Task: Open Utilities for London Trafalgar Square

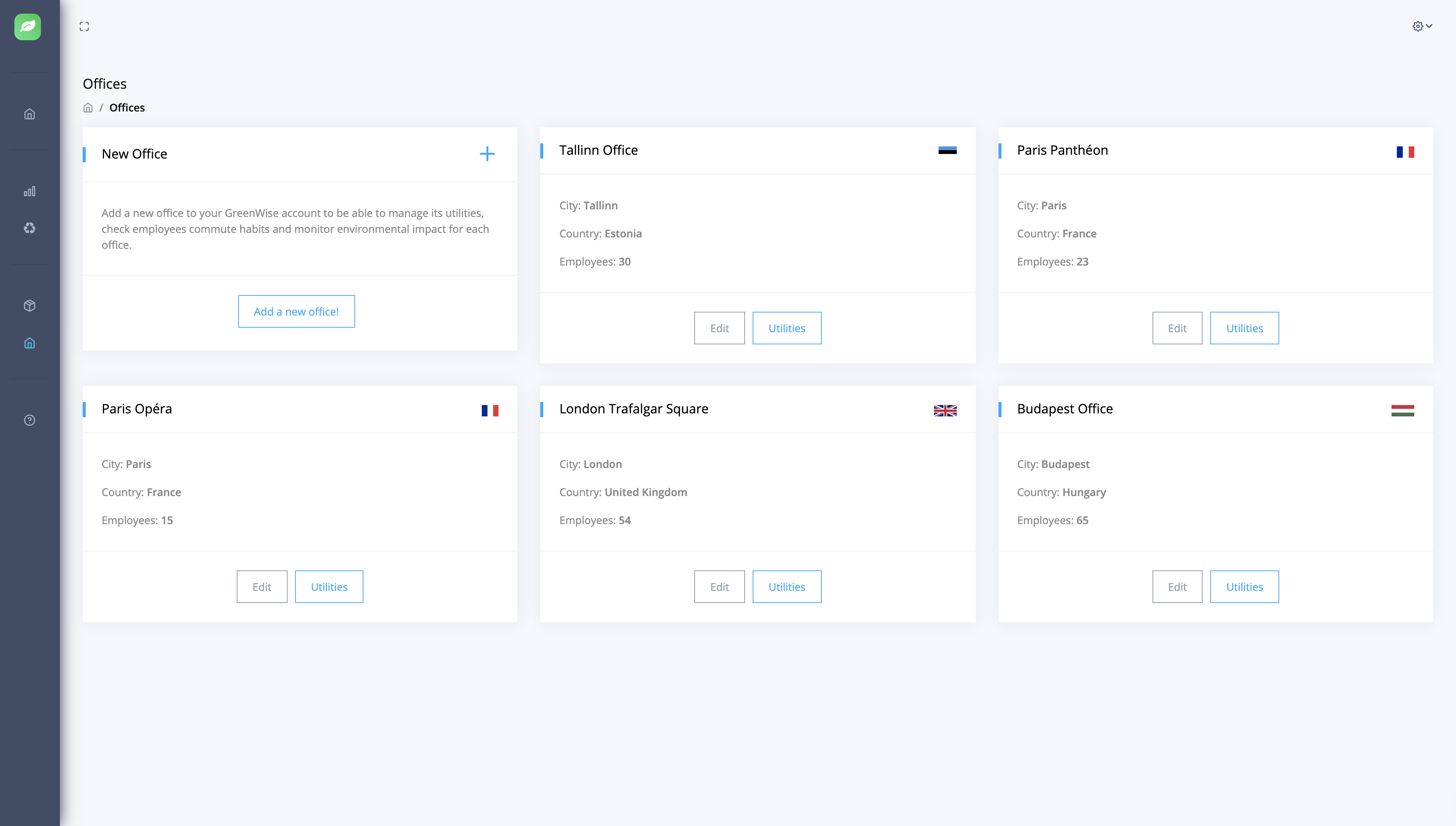Action: 786,587
